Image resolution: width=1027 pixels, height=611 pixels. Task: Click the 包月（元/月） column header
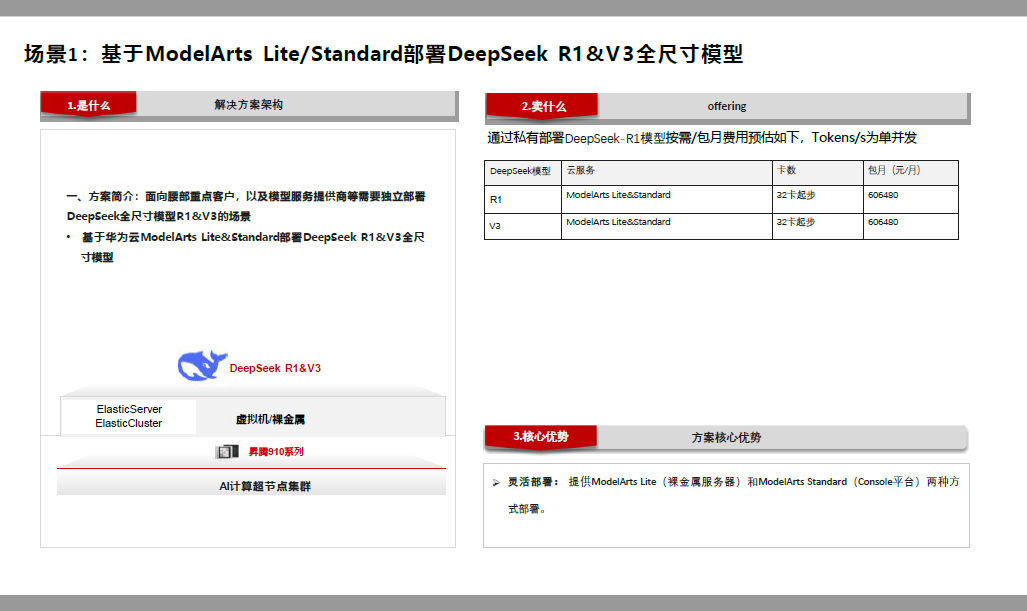(910, 173)
